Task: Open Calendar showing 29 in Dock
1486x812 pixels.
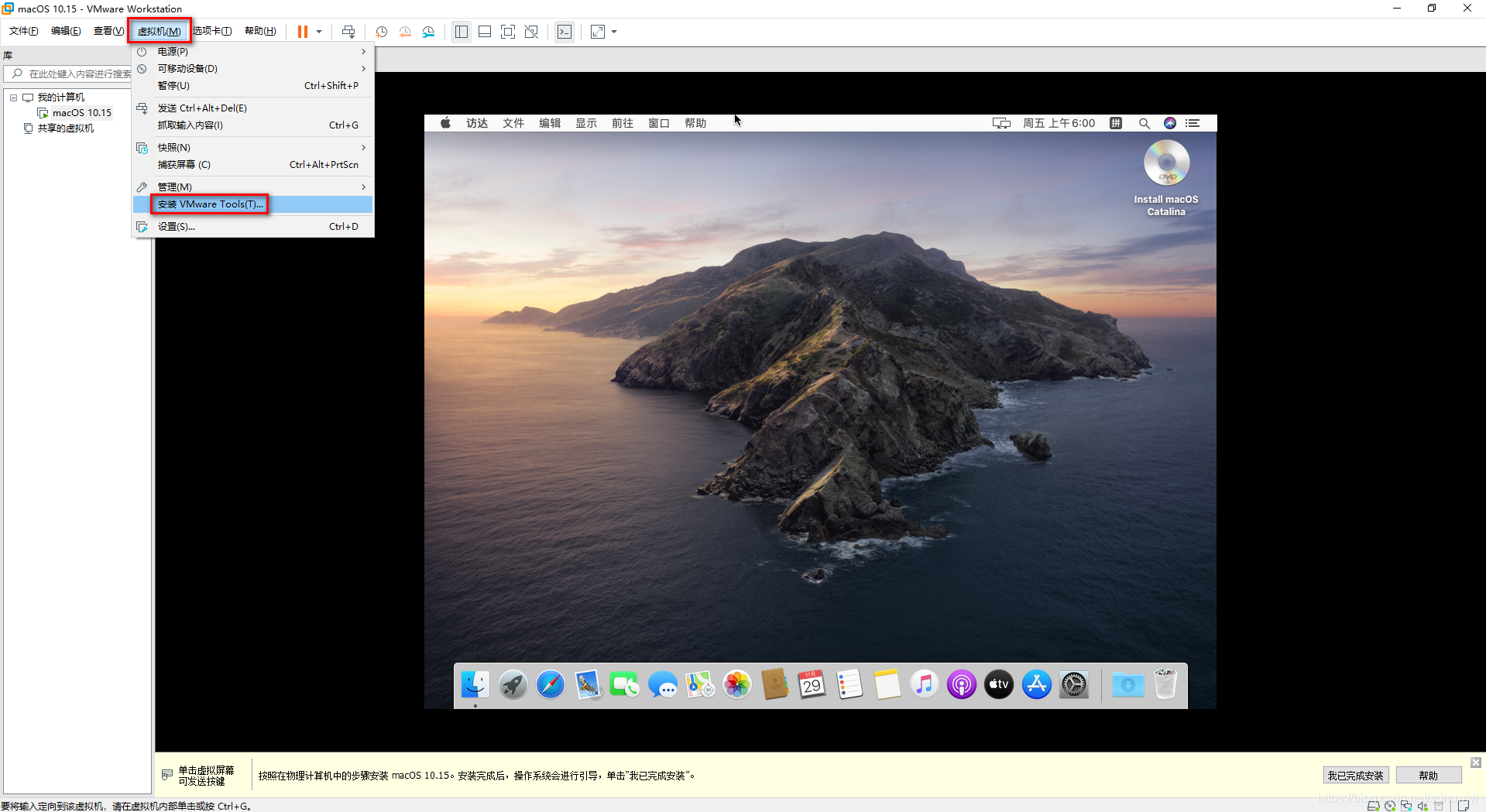Action: [x=812, y=685]
